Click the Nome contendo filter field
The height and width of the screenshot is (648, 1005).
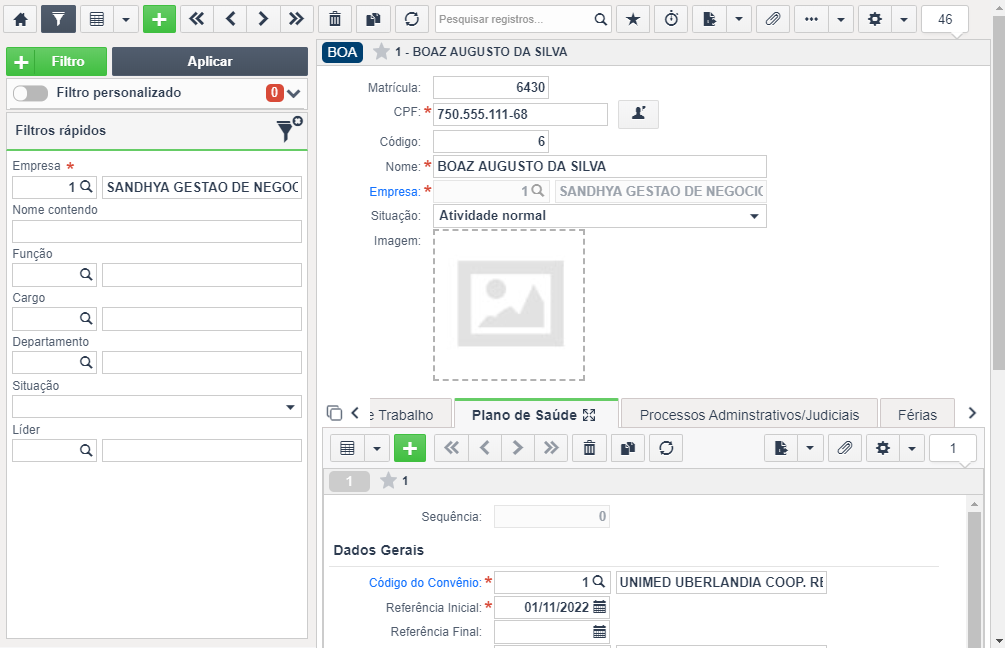(x=157, y=231)
